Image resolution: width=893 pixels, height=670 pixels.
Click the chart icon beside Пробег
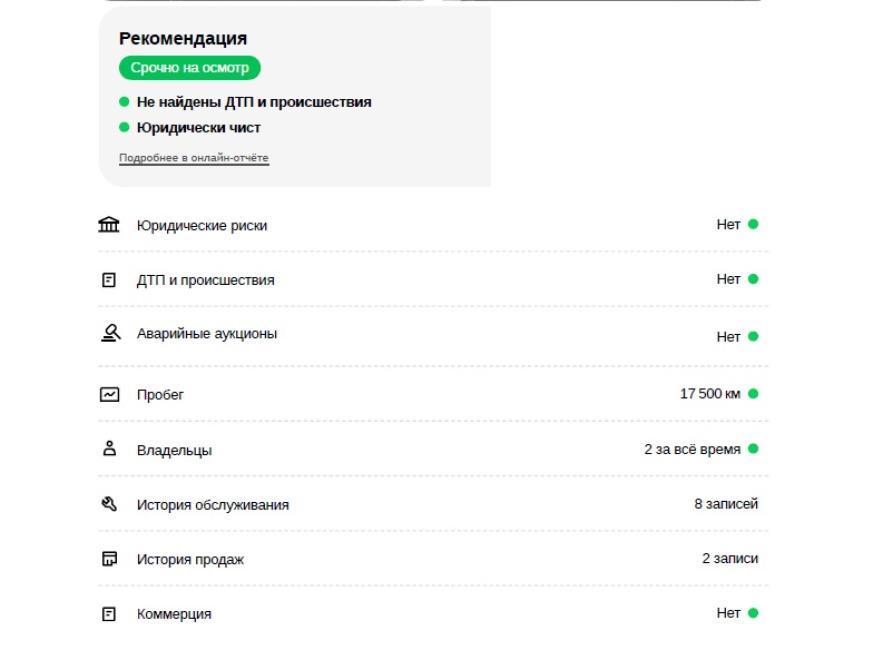(x=109, y=394)
